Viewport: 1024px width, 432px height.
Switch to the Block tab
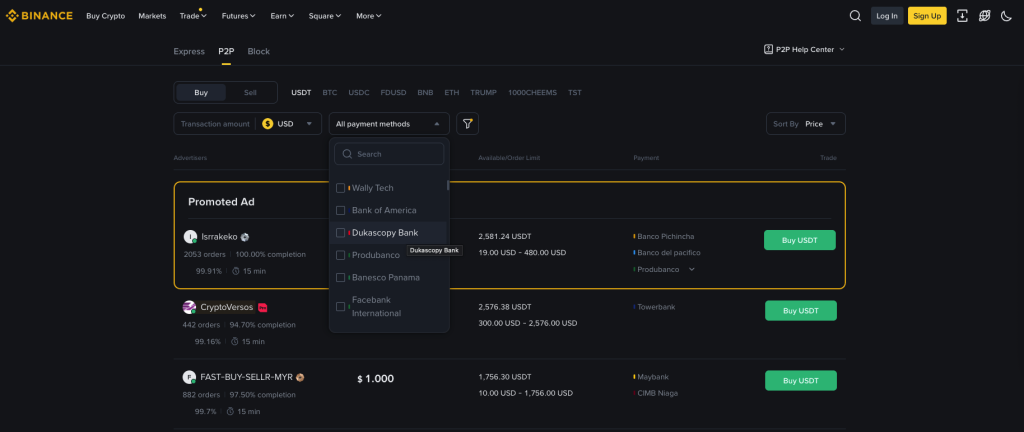259,52
